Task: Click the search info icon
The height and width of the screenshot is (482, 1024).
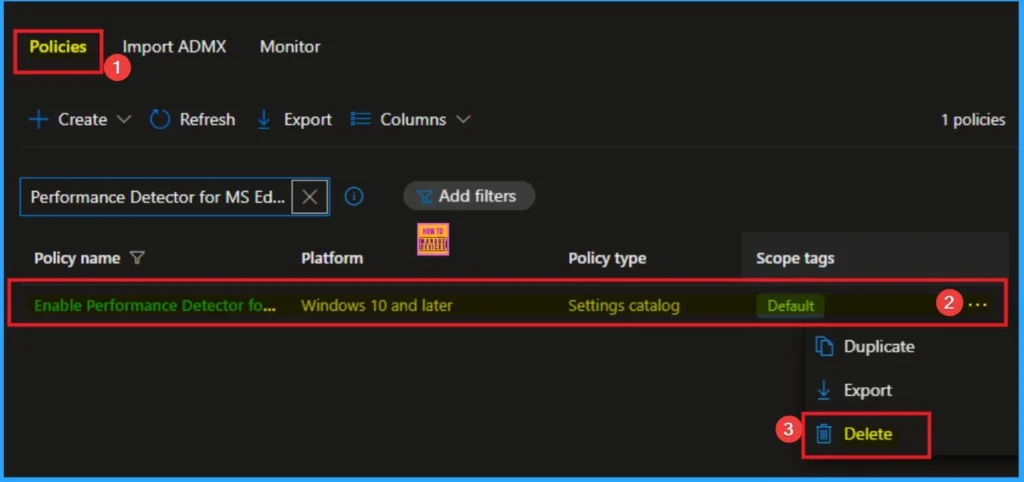Action: coord(354,197)
